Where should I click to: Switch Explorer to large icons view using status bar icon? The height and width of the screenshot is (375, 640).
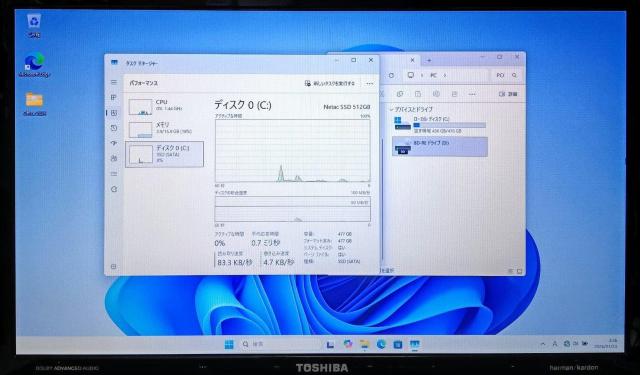tap(519, 271)
